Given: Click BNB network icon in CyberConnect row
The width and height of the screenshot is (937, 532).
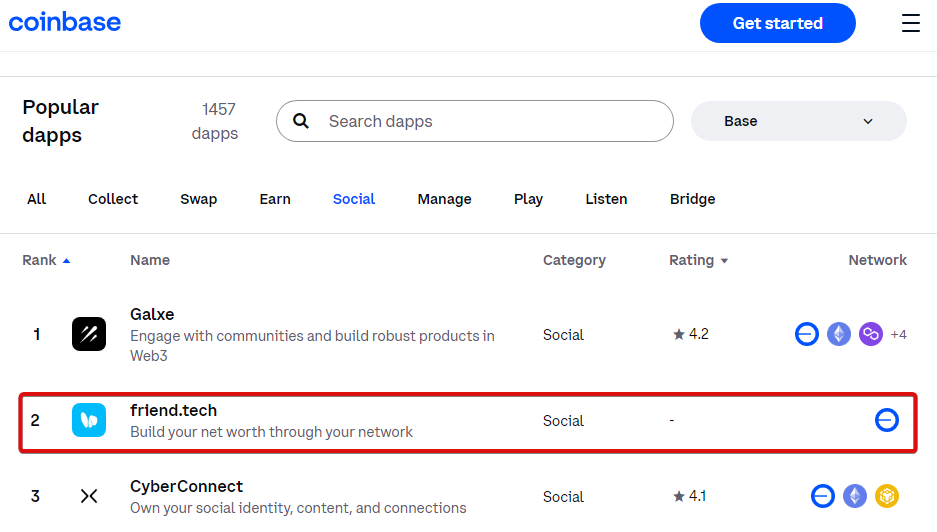Looking at the screenshot, I should point(887,496).
